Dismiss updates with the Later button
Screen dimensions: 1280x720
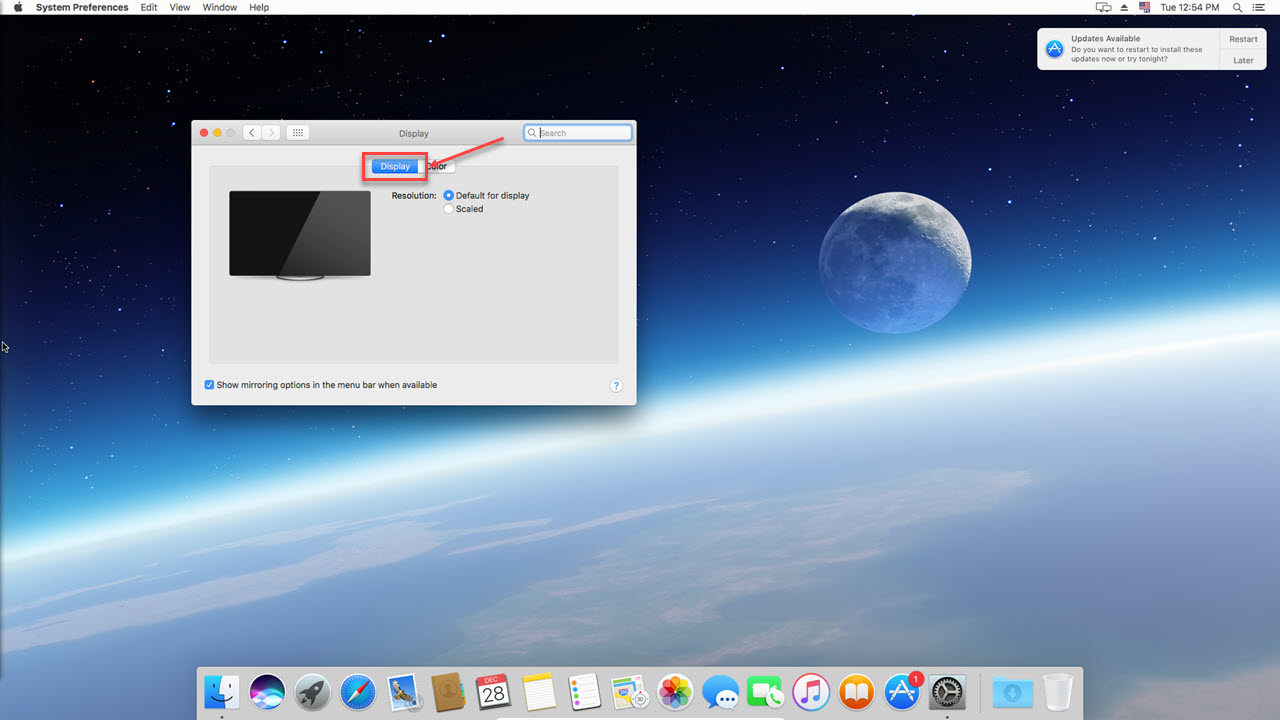click(x=1242, y=59)
